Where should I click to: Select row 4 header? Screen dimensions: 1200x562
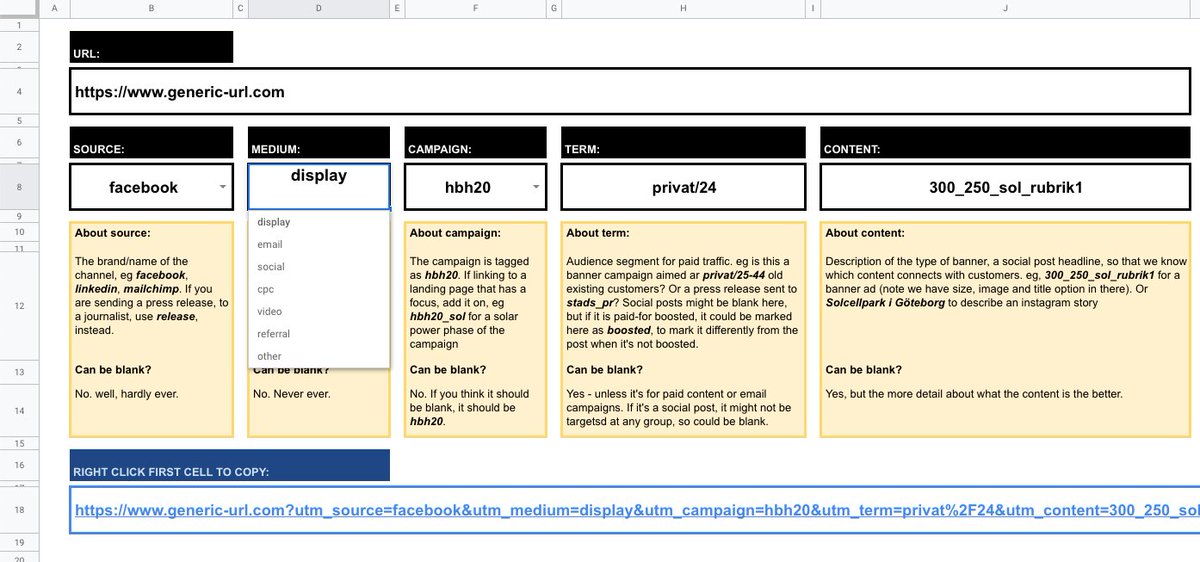tap(20, 92)
